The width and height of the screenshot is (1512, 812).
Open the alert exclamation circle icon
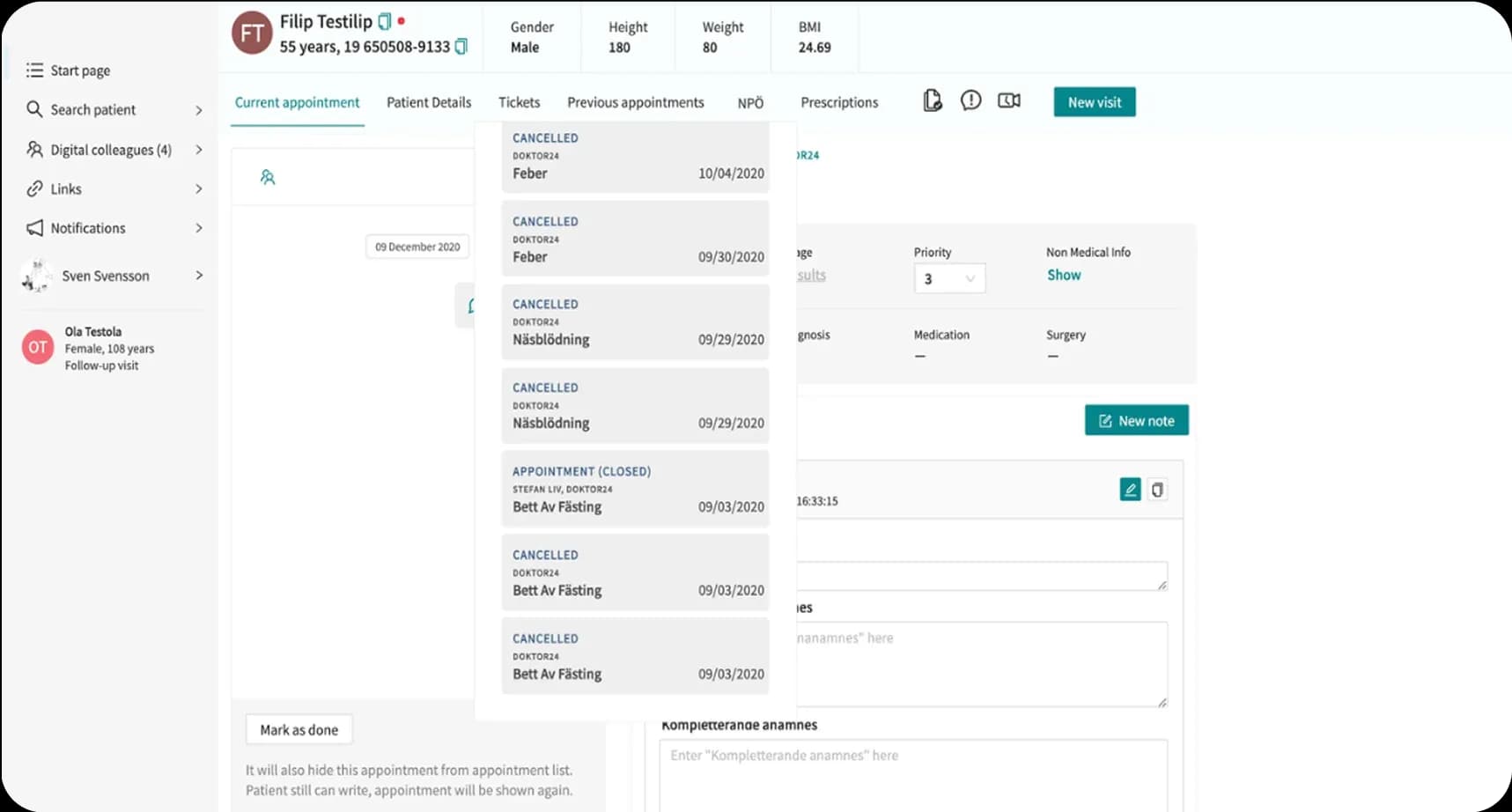(970, 100)
